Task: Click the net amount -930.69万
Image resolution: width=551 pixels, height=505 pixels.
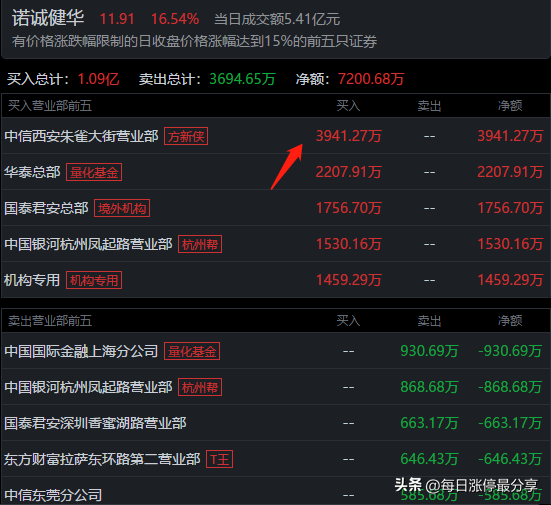Action: coord(510,351)
